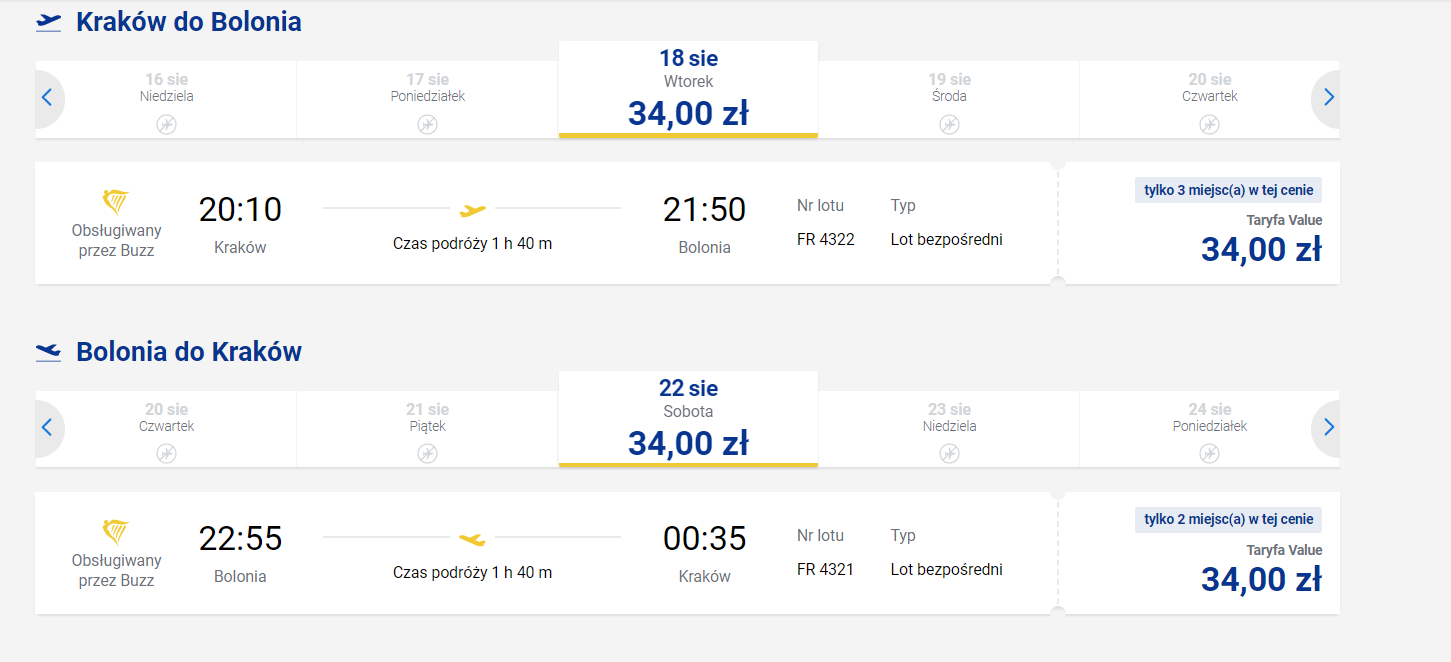
Task: Click the 'tylko 2 miejsc(a) w tej cenie' badge
Action: pyautogui.click(x=1228, y=520)
